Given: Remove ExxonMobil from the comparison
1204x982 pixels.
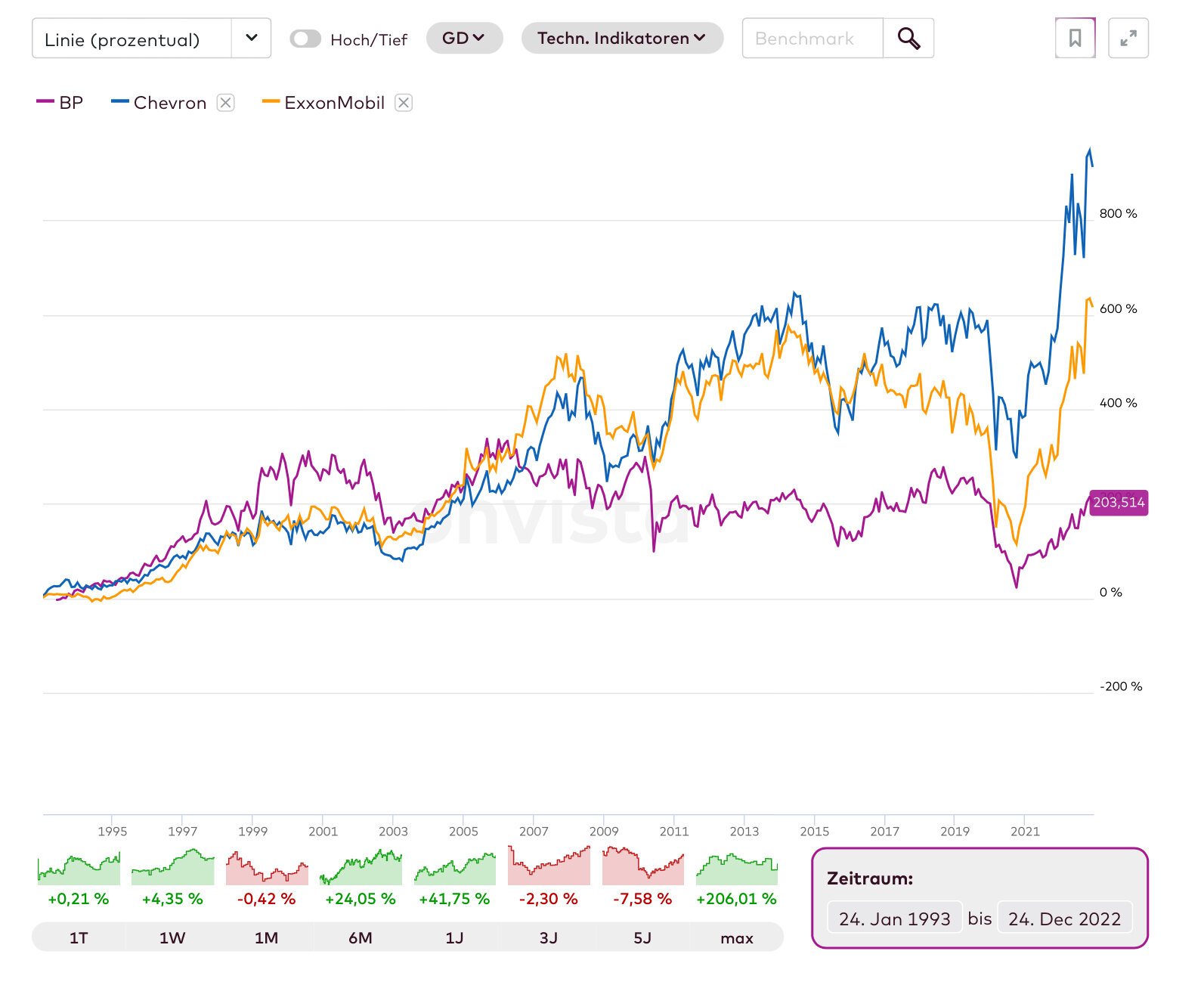Looking at the screenshot, I should point(404,103).
